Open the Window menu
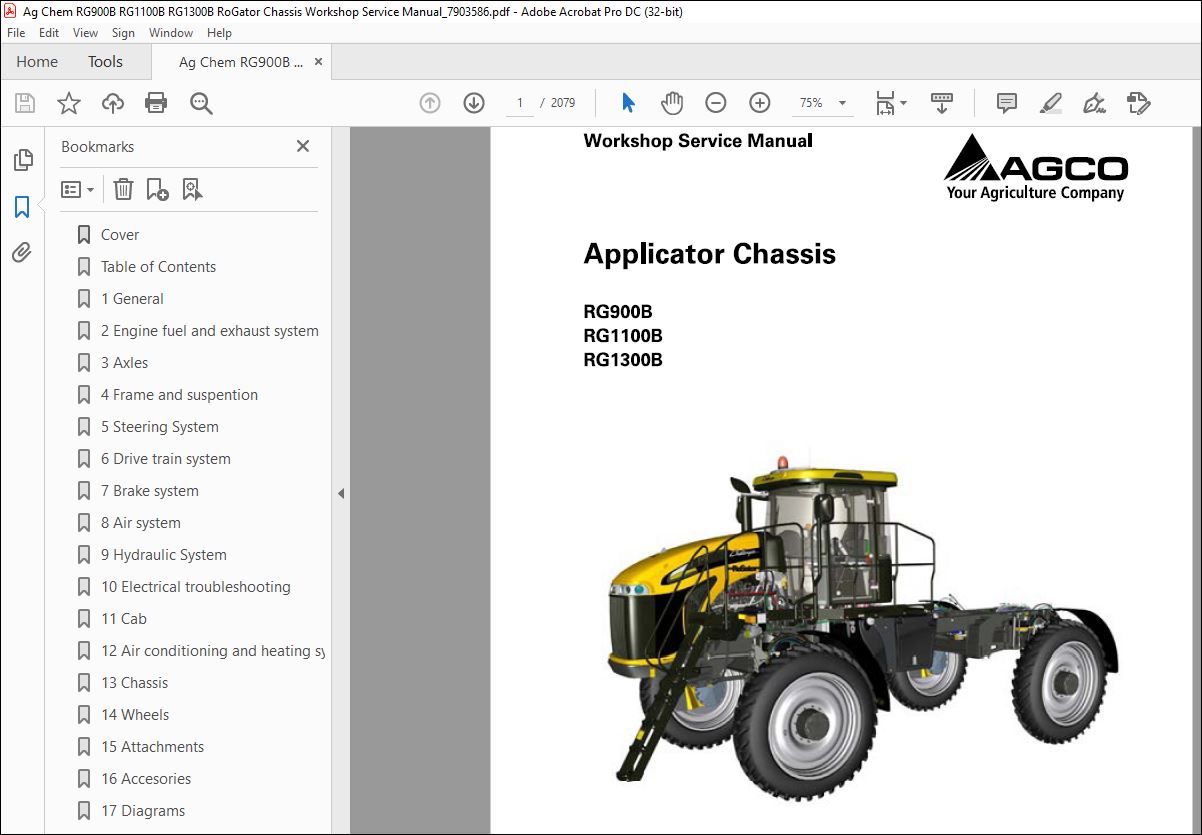Viewport: 1202px width, 835px height. tap(171, 33)
